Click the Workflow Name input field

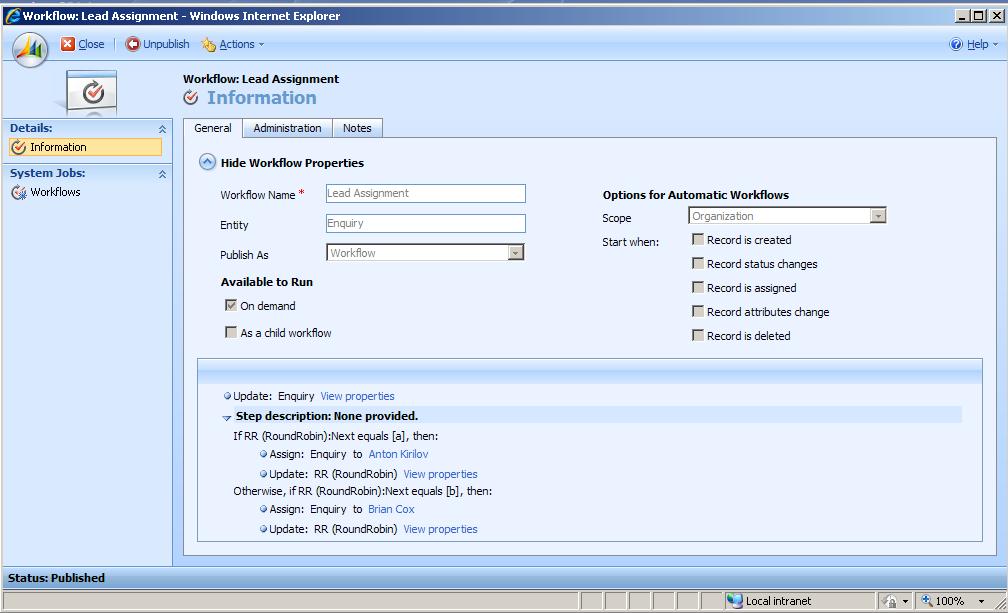(x=426, y=193)
